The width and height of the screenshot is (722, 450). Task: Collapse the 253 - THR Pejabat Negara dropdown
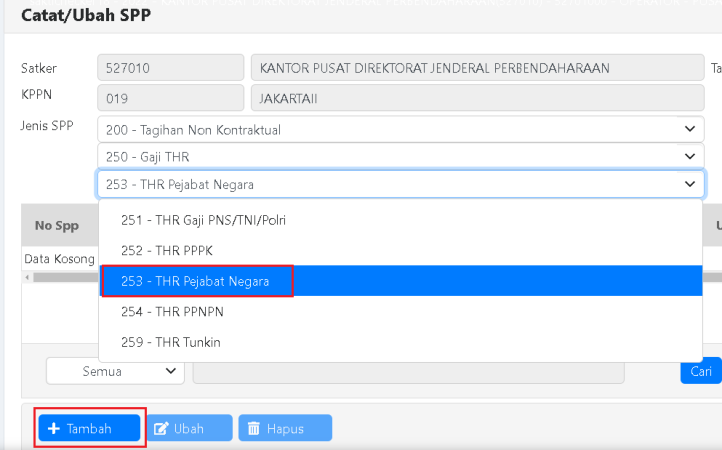click(x=688, y=184)
